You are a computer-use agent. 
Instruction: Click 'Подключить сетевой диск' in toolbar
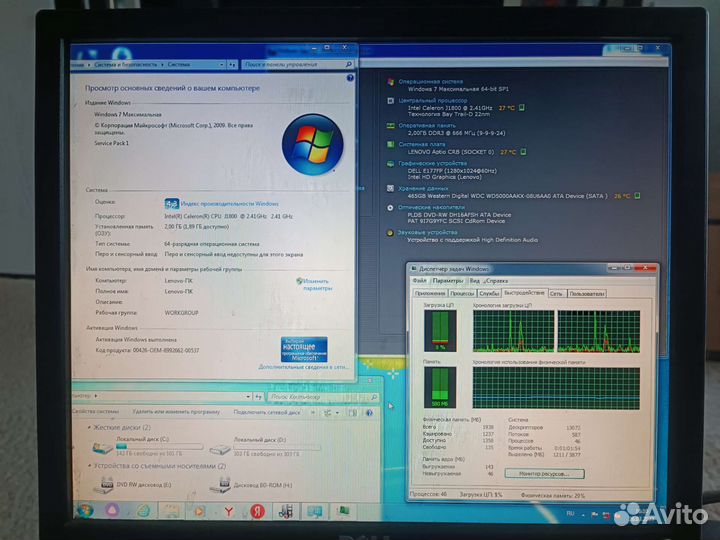[x=266, y=412]
